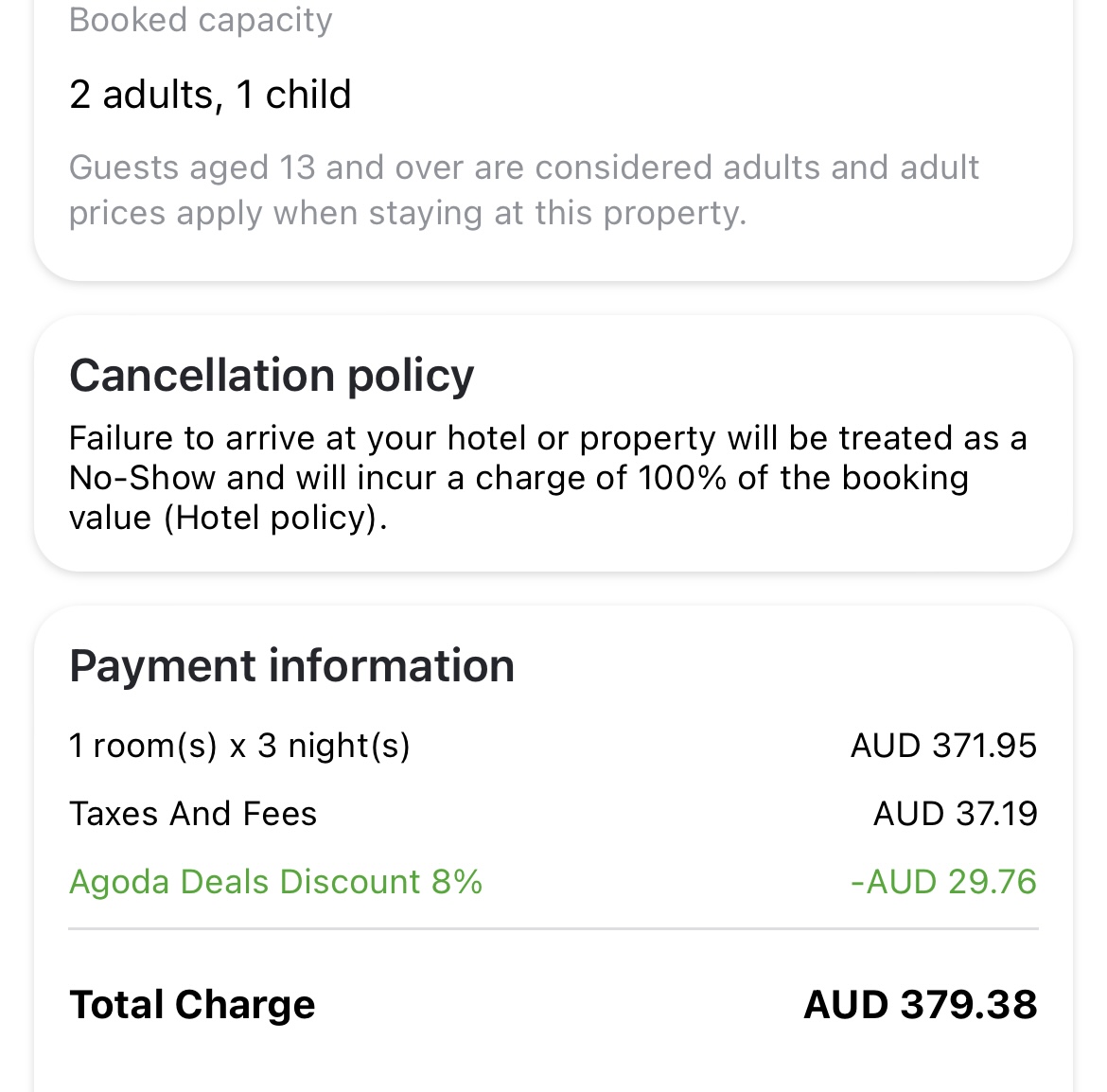Tap the Total Charge label
Viewport: 1107px width, 1092px height.
(x=192, y=1005)
